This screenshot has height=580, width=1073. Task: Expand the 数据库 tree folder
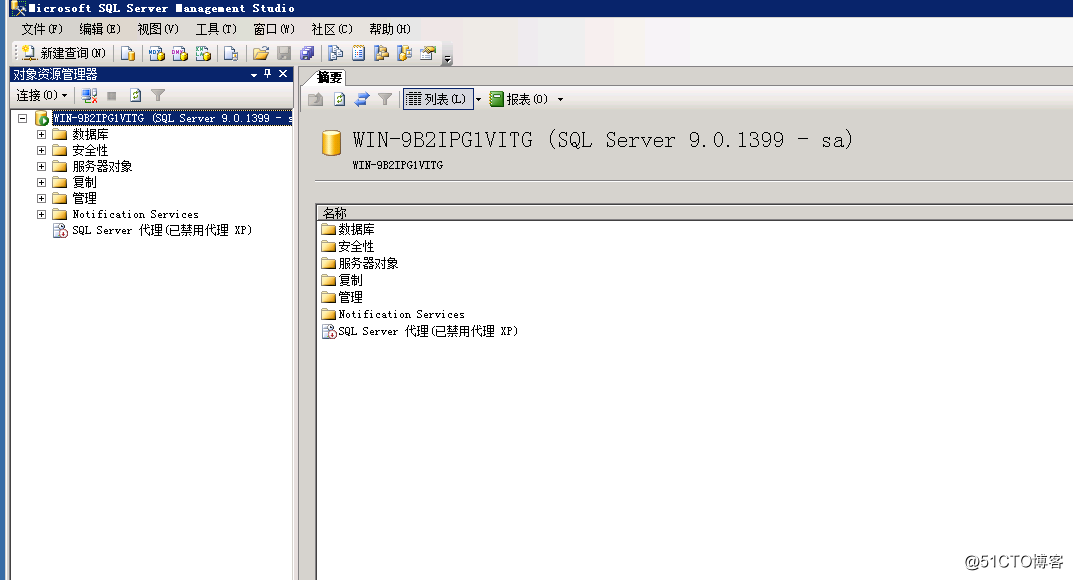[x=42, y=134]
